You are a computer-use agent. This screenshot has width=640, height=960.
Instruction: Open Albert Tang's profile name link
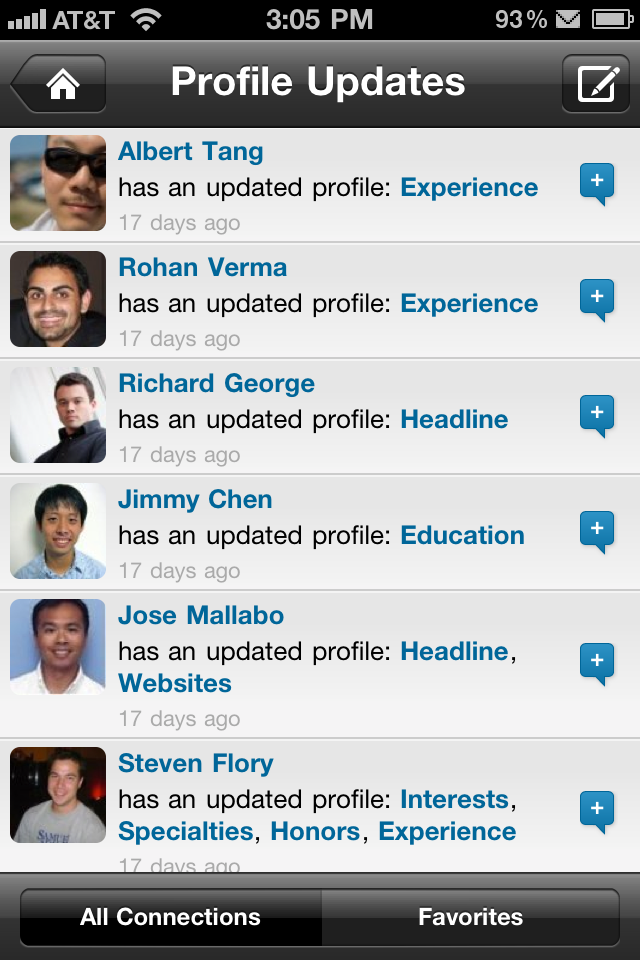coord(191,152)
